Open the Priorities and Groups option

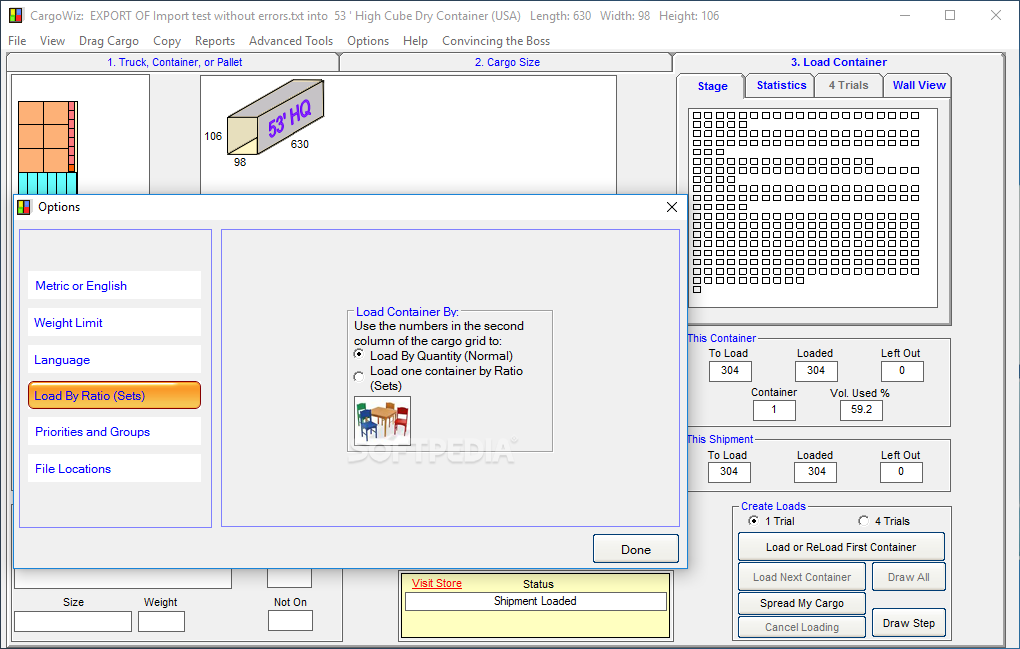pos(114,432)
